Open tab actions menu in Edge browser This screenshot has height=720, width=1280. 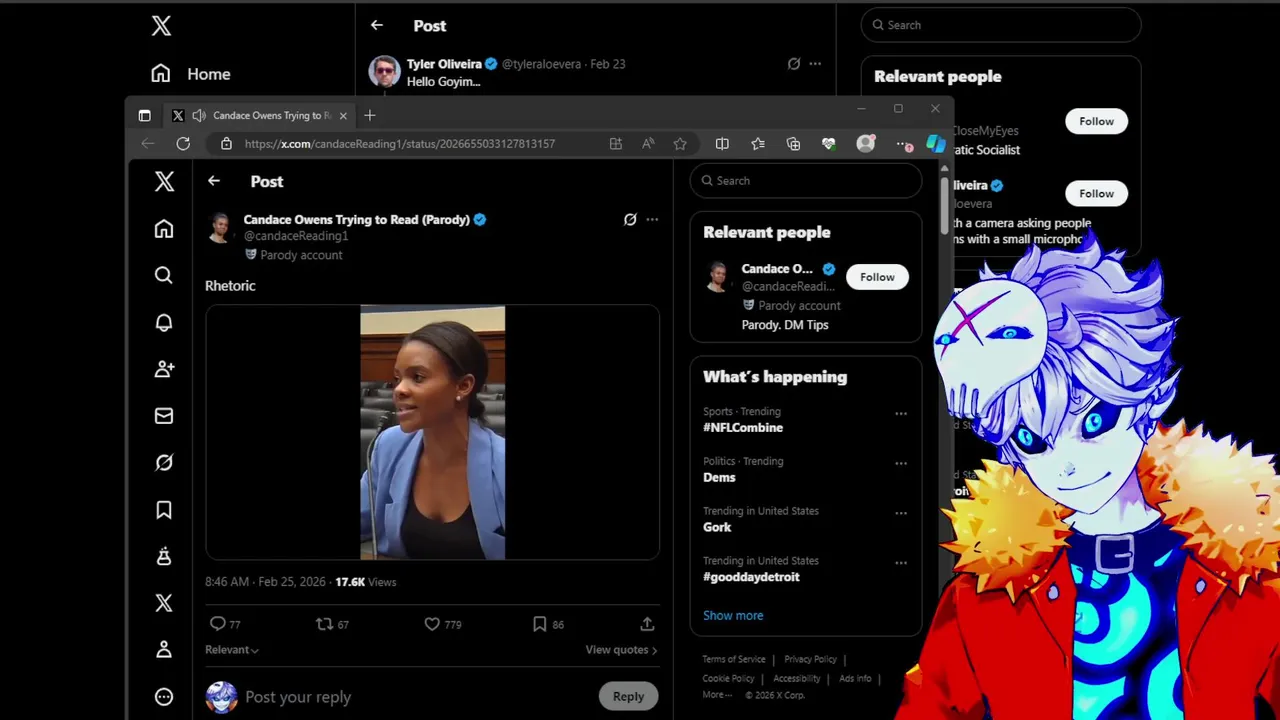[144, 116]
